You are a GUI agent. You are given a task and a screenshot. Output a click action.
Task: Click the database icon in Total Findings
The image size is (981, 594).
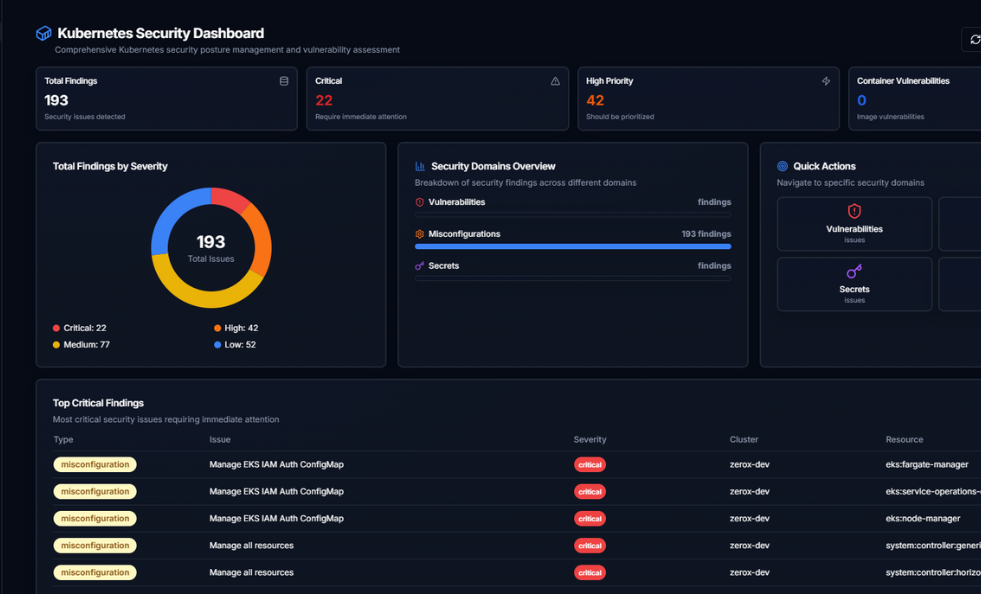(x=284, y=81)
